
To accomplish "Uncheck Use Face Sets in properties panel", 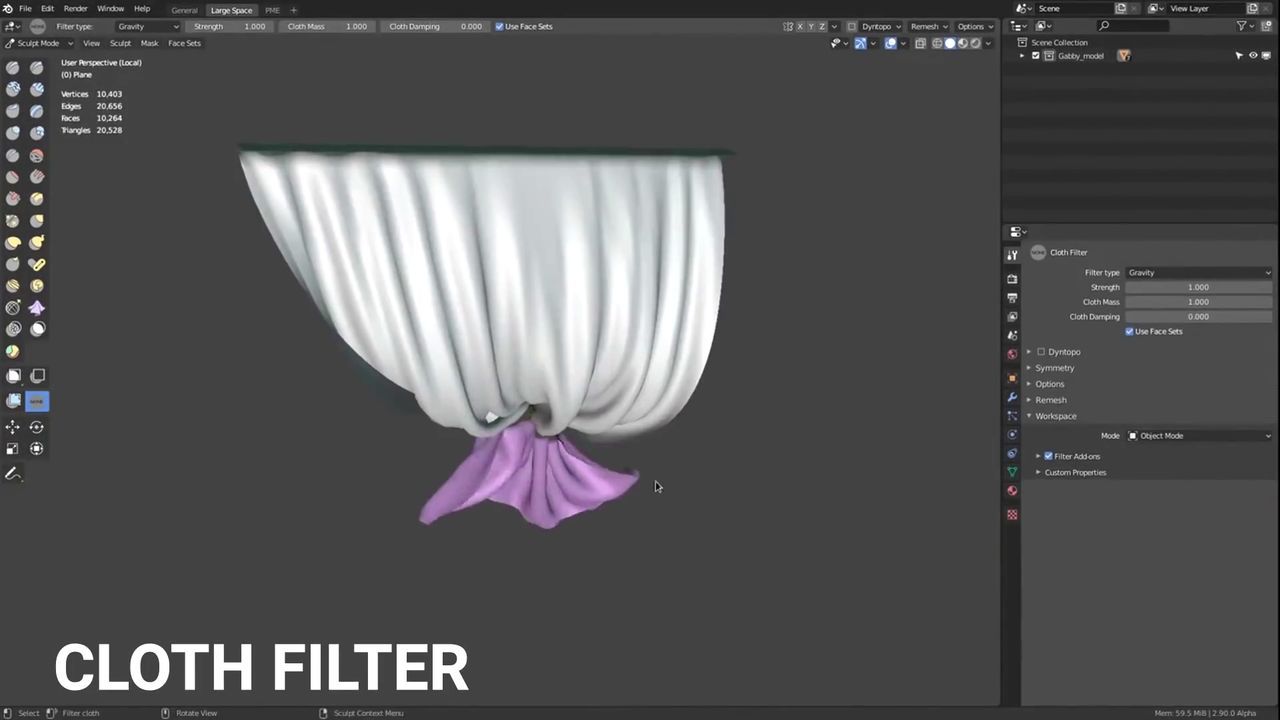I will 1130,331.
